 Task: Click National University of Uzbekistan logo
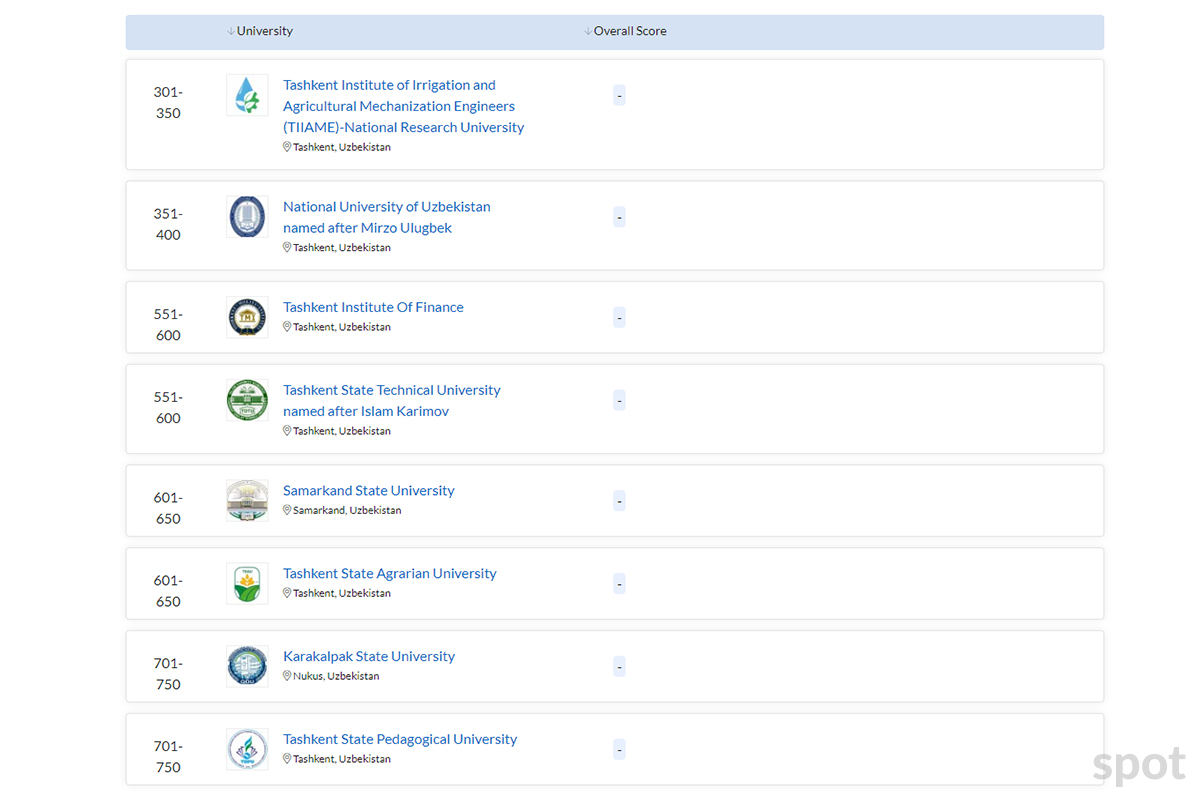[247, 216]
